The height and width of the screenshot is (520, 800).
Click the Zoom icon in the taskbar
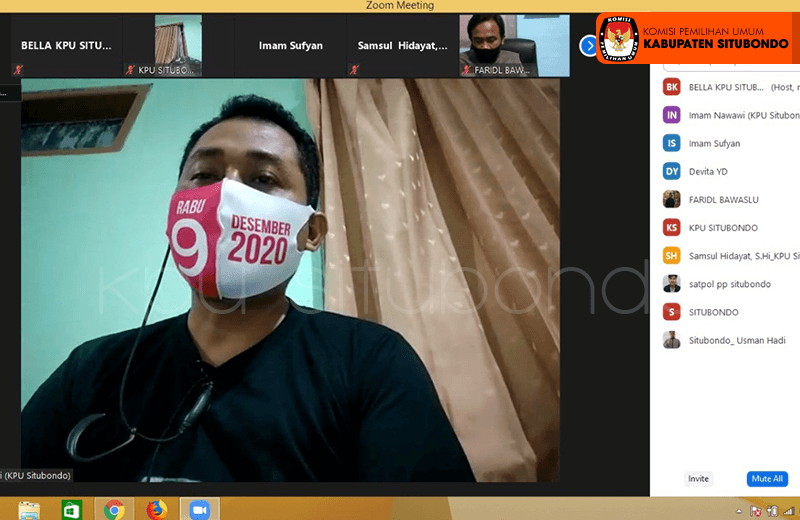[x=198, y=510]
